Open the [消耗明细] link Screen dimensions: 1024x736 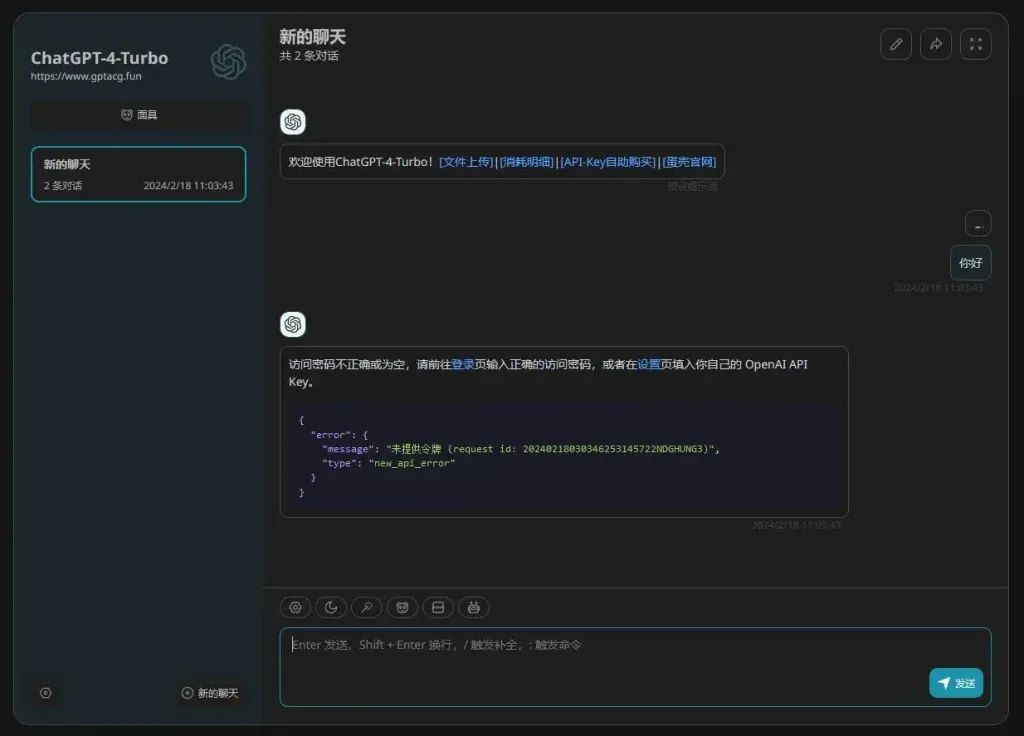pos(526,162)
